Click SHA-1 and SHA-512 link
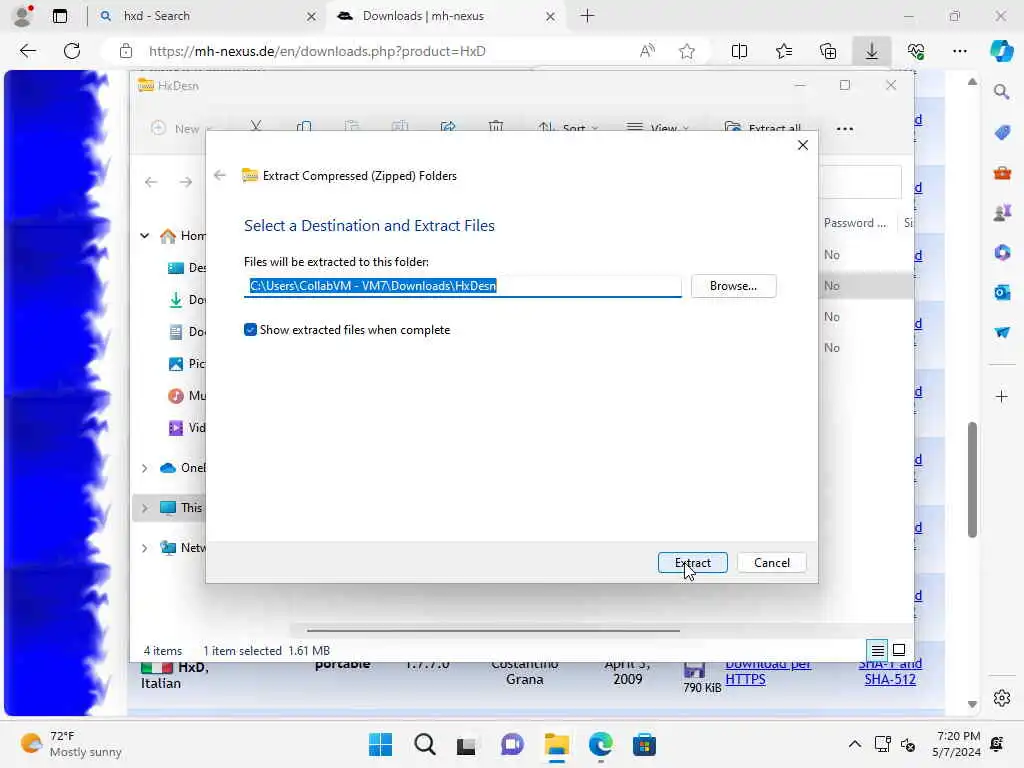 890,671
